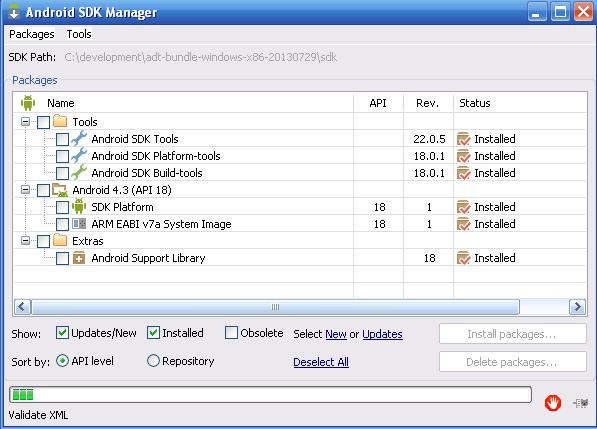The image size is (597, 429).
Task: Click the system image icon beside ARM EABI v7a
Action: [x=79, y=223]
